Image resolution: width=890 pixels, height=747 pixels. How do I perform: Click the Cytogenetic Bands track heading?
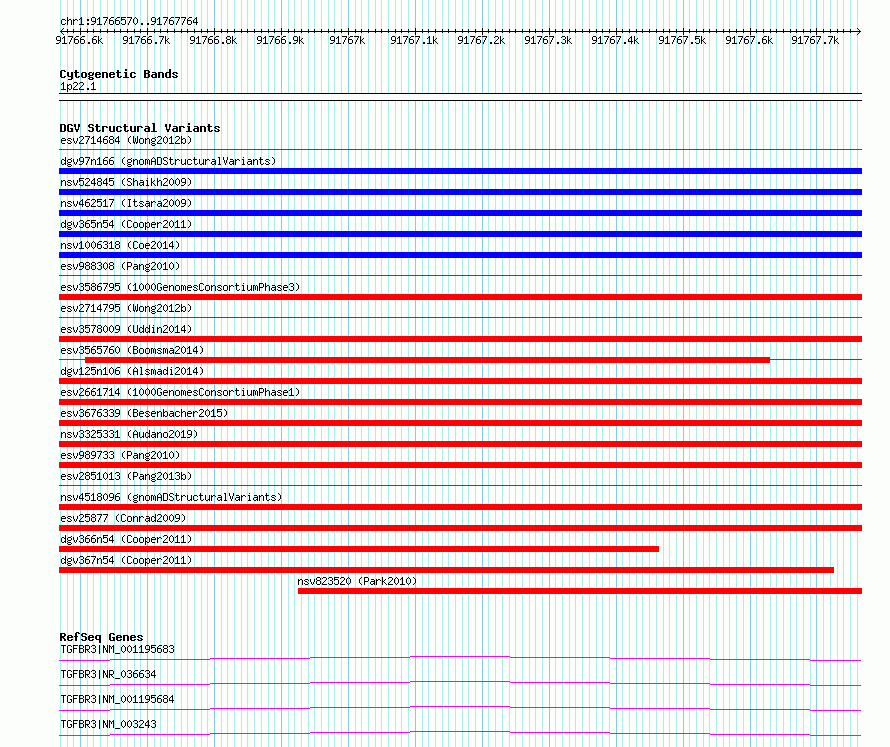tap(119, 74)
